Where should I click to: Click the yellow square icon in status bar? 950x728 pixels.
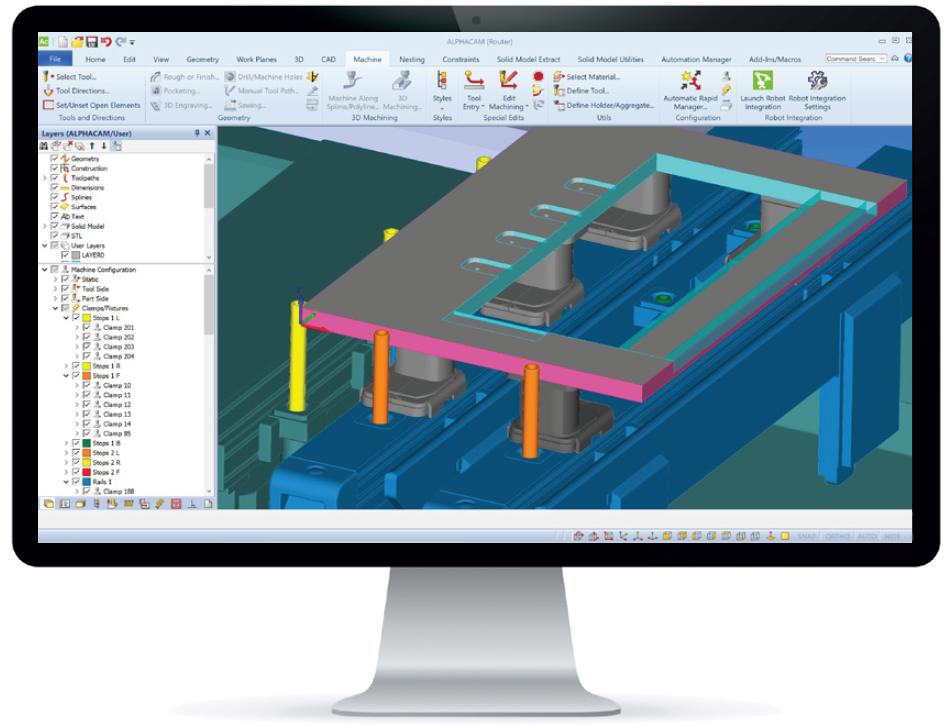pyautogui.click(x=785, y=536)
